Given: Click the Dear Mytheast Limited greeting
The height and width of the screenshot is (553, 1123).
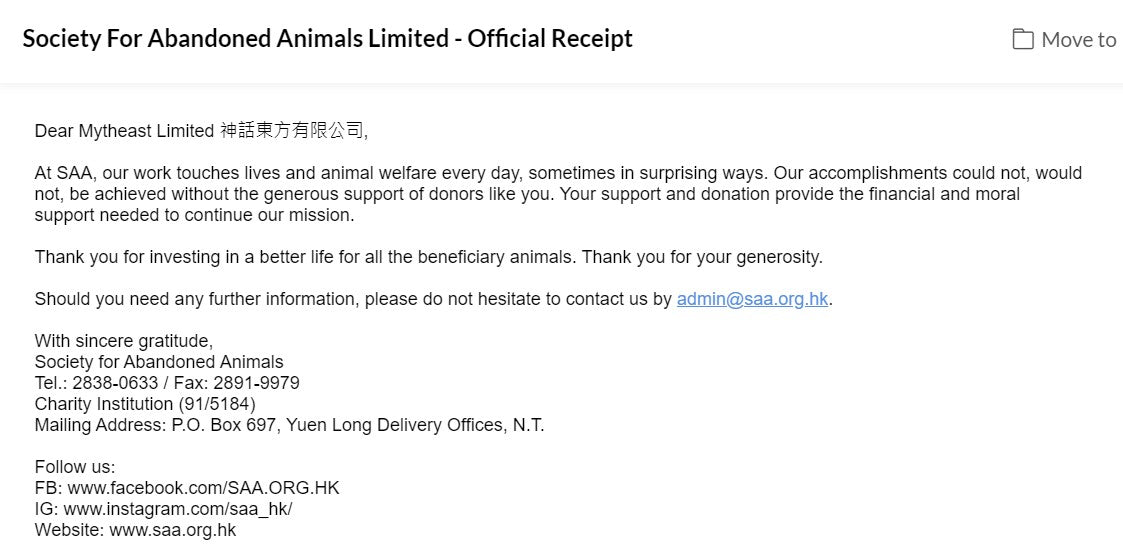Looking at the screenshot, I should (124, 131).
